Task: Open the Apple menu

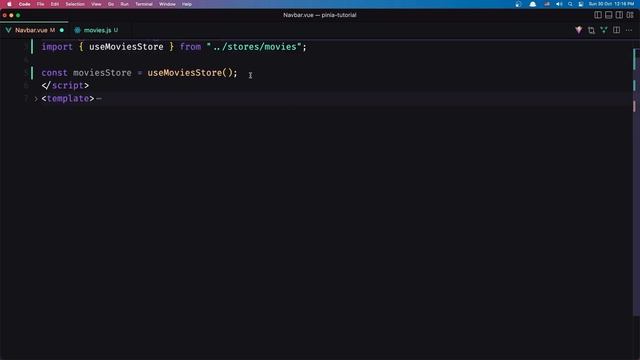Action: coord(9,4)
